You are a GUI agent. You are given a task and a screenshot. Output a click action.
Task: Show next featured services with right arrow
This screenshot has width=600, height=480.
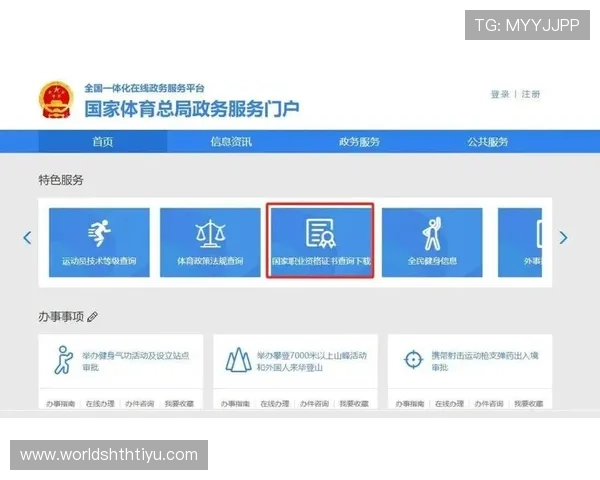563,238
